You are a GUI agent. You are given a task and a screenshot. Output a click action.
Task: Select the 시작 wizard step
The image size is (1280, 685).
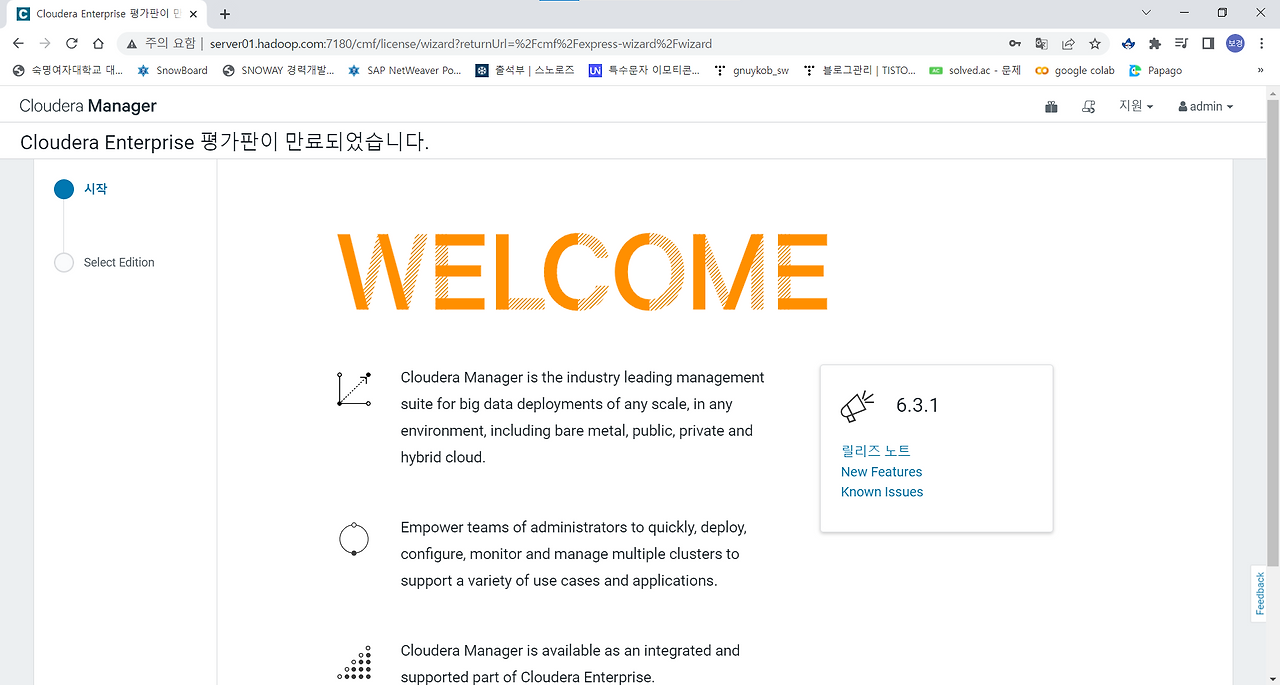coord(95,189)
